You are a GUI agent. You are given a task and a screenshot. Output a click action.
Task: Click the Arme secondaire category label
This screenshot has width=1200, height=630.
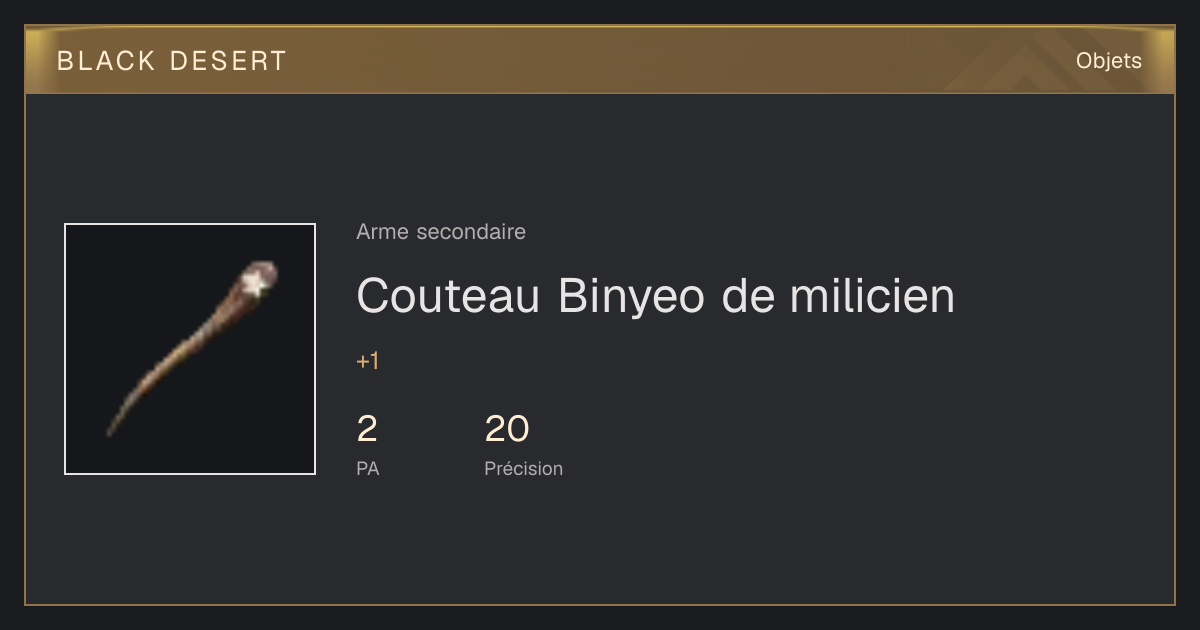(x=441, y=232)
